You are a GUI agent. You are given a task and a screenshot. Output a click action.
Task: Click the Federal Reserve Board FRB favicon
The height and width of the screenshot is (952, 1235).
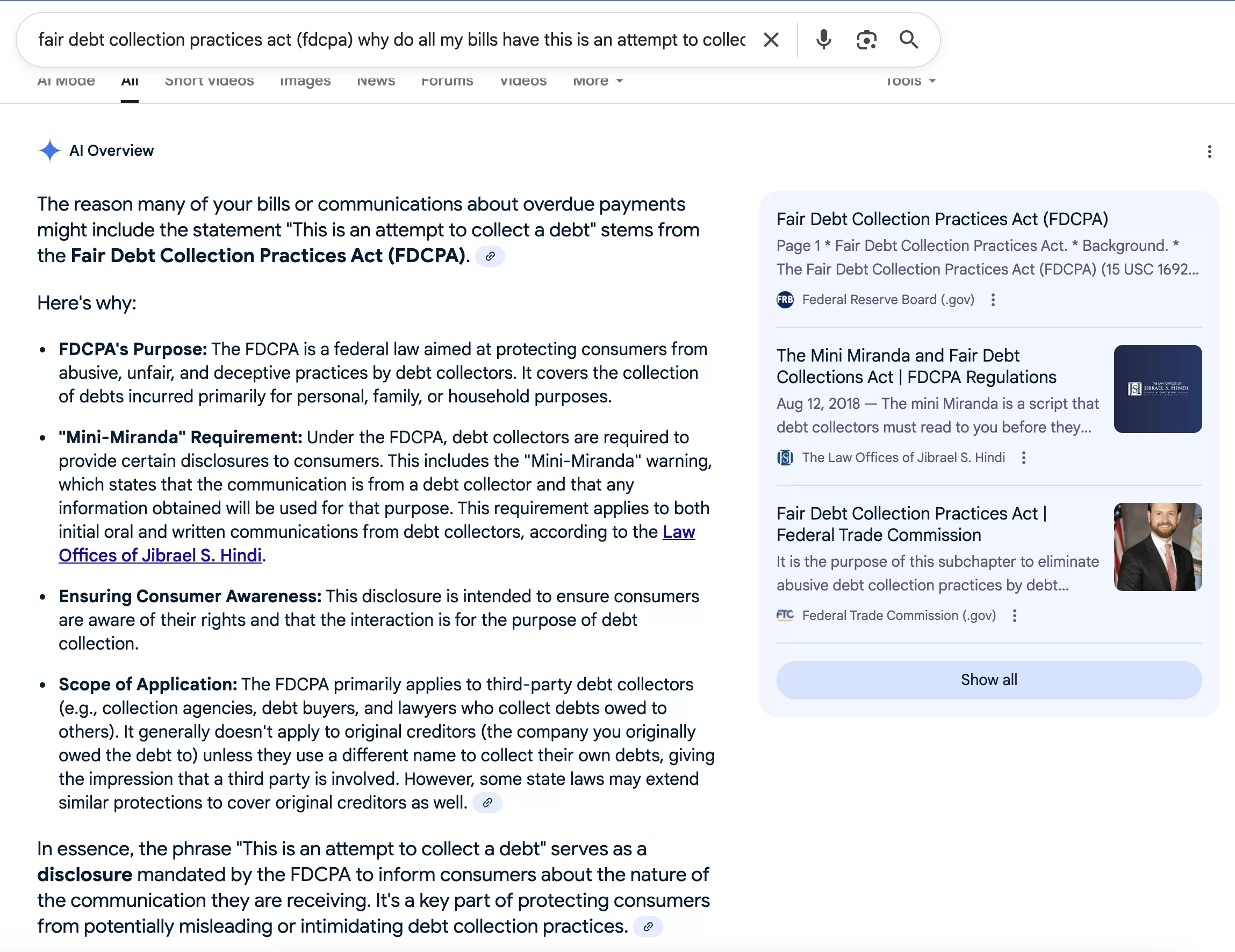pyautogui.click(x=785, y=300)
